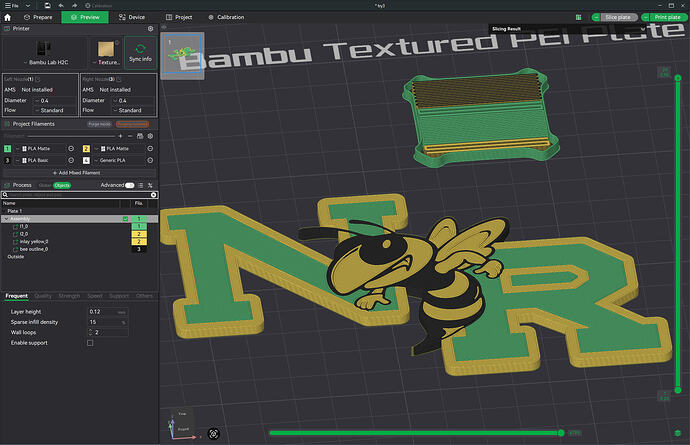Open the filament 1 PLA Matte dropdown
The height and width of the screenshot is (445, 690).
18,149
